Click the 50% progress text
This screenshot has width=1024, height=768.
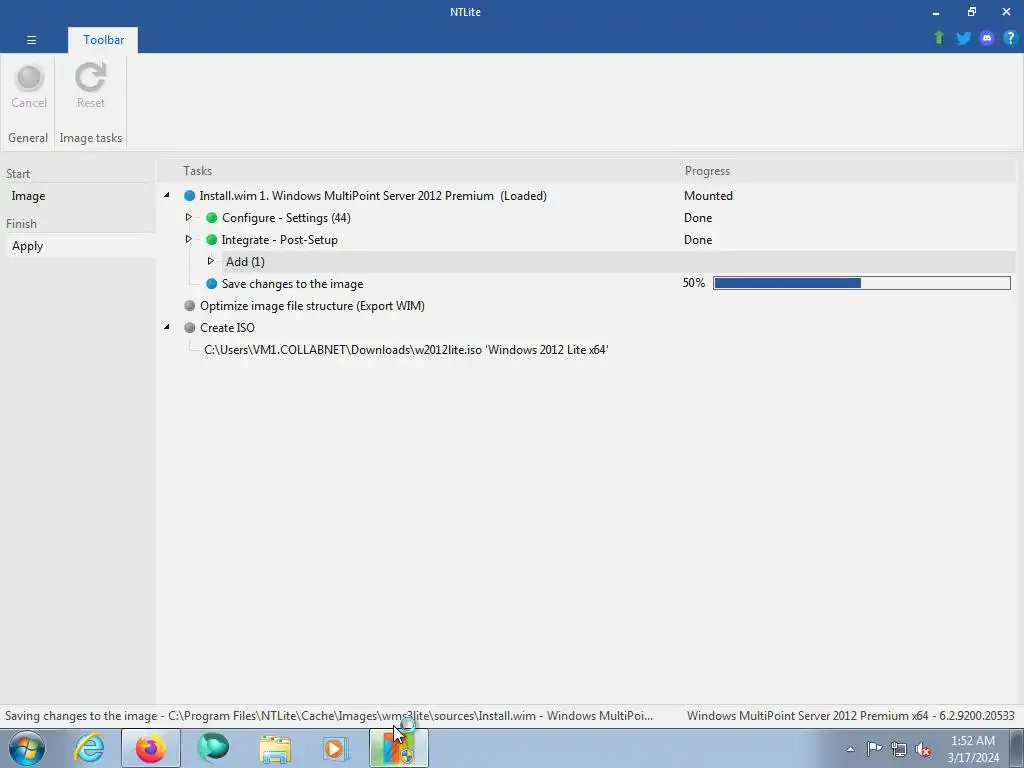[x=694, y=283]
